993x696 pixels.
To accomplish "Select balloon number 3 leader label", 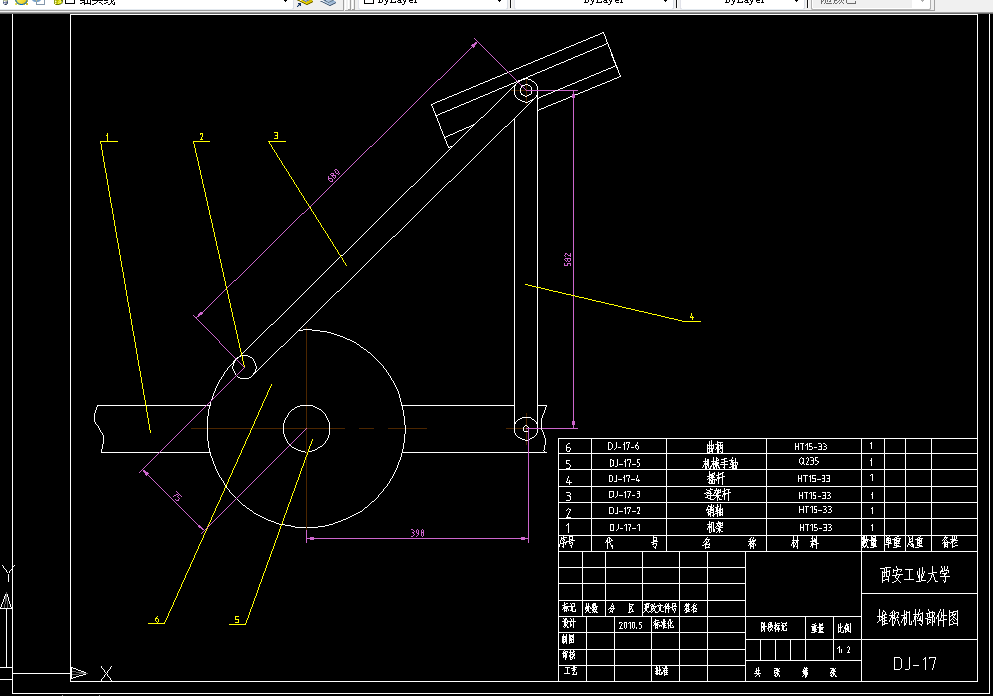I will (x=276, y=136).
